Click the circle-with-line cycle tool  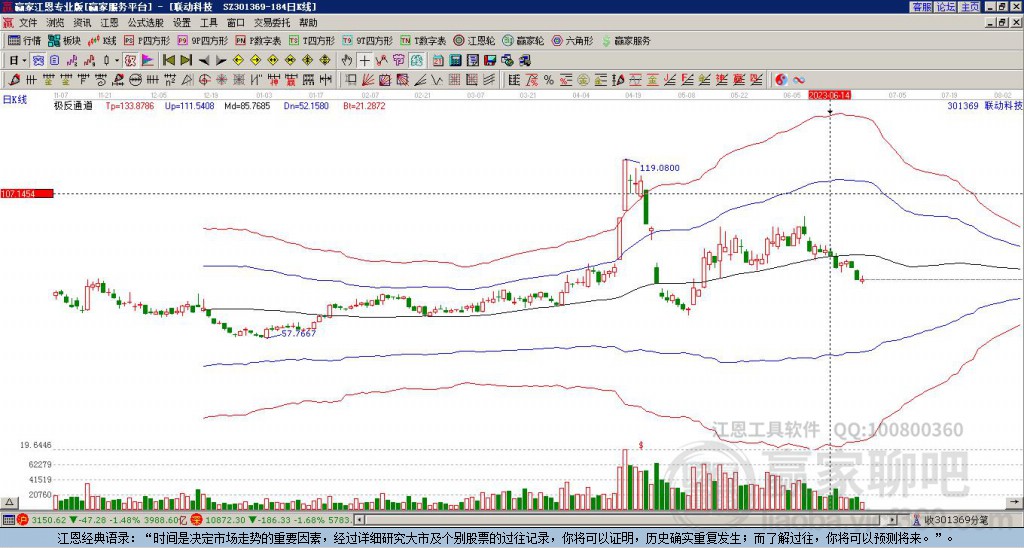(135, 80)
